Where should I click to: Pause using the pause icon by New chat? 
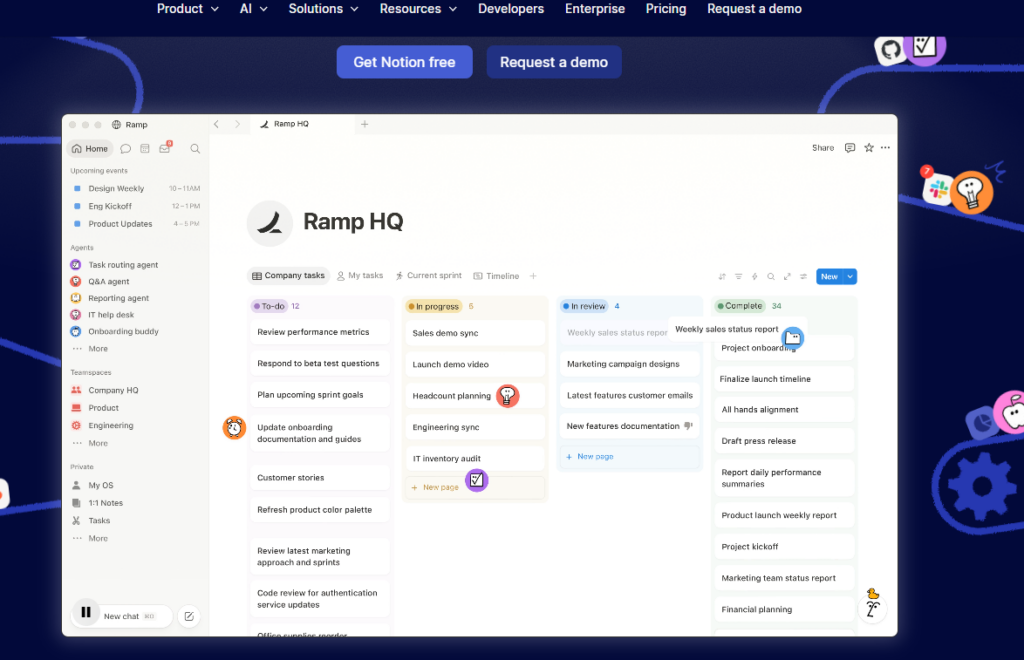click(86, 612)
